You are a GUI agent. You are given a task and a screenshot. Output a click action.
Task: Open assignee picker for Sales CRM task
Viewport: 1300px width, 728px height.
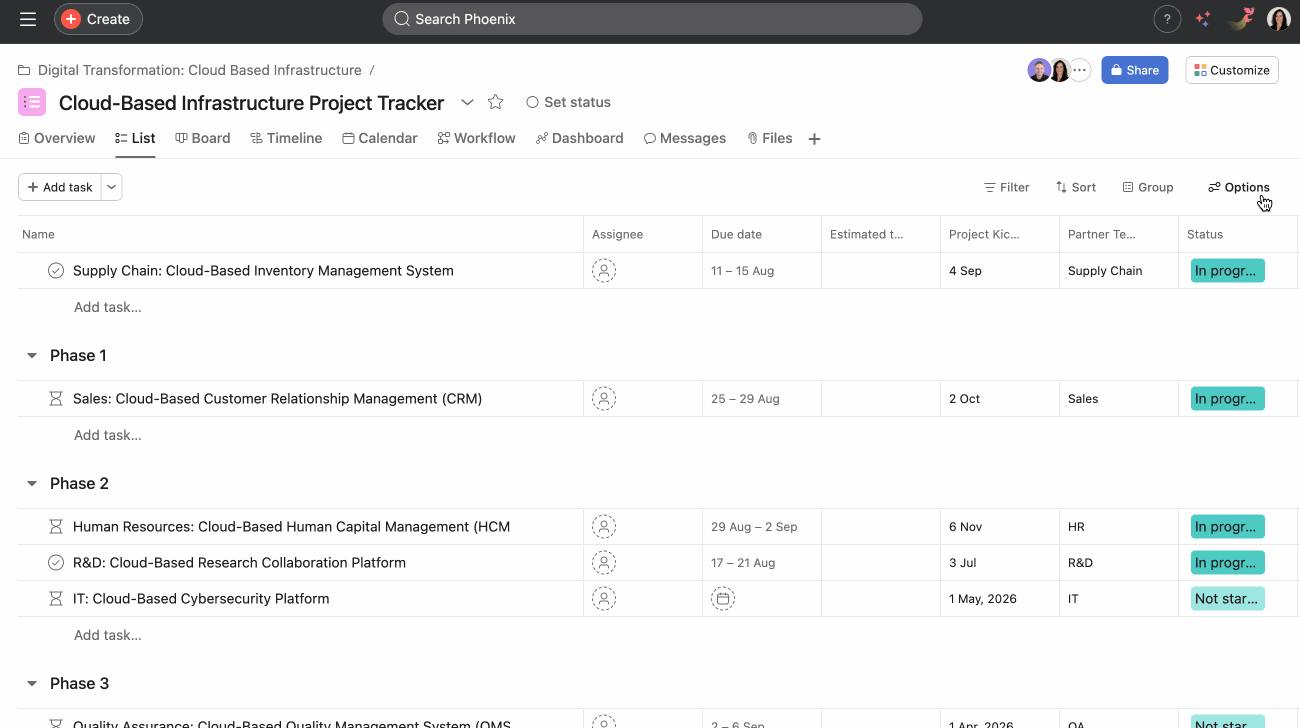[603, 399]
